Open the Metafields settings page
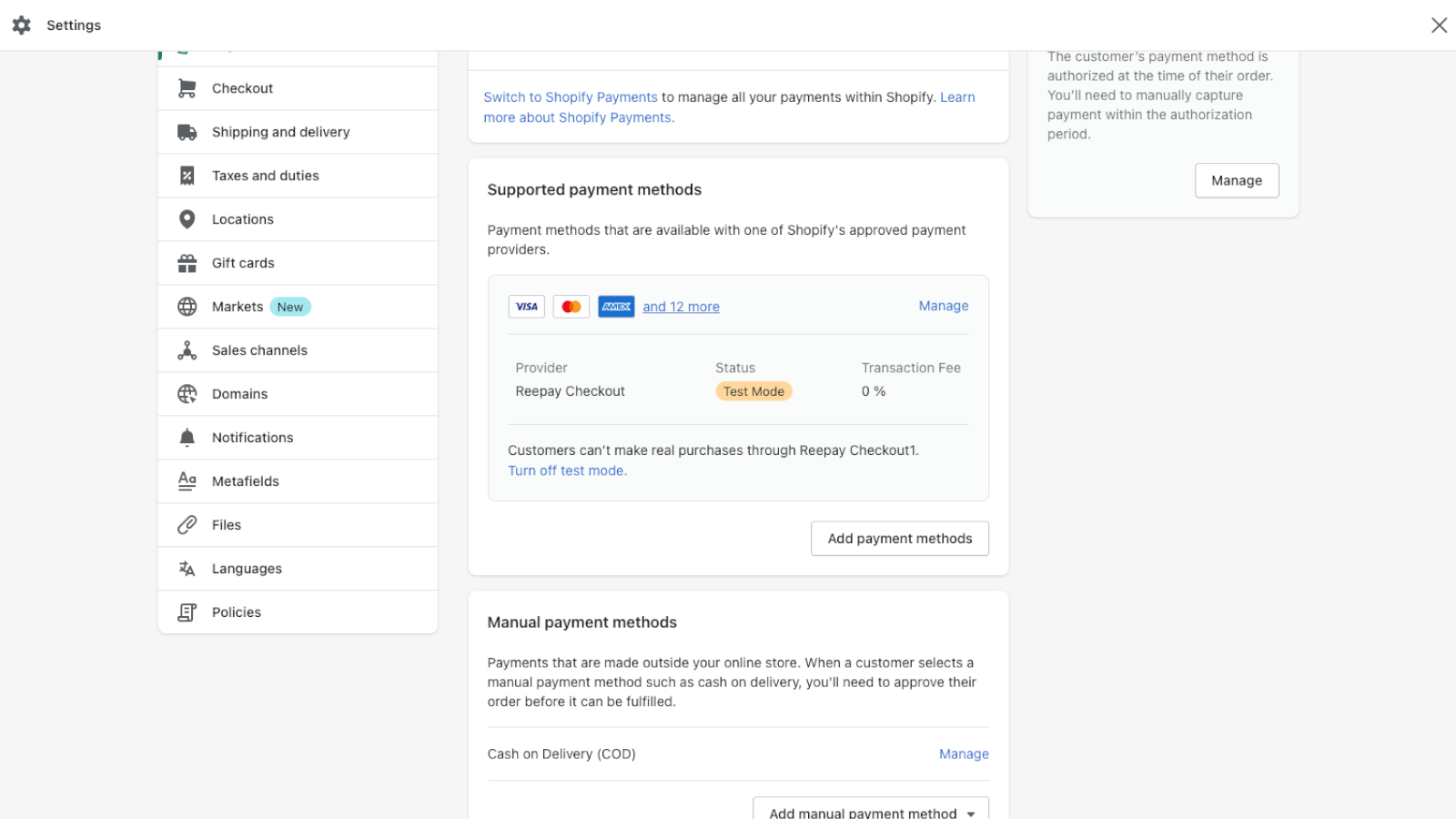The image size is (1456, 819). pos(246,481)
